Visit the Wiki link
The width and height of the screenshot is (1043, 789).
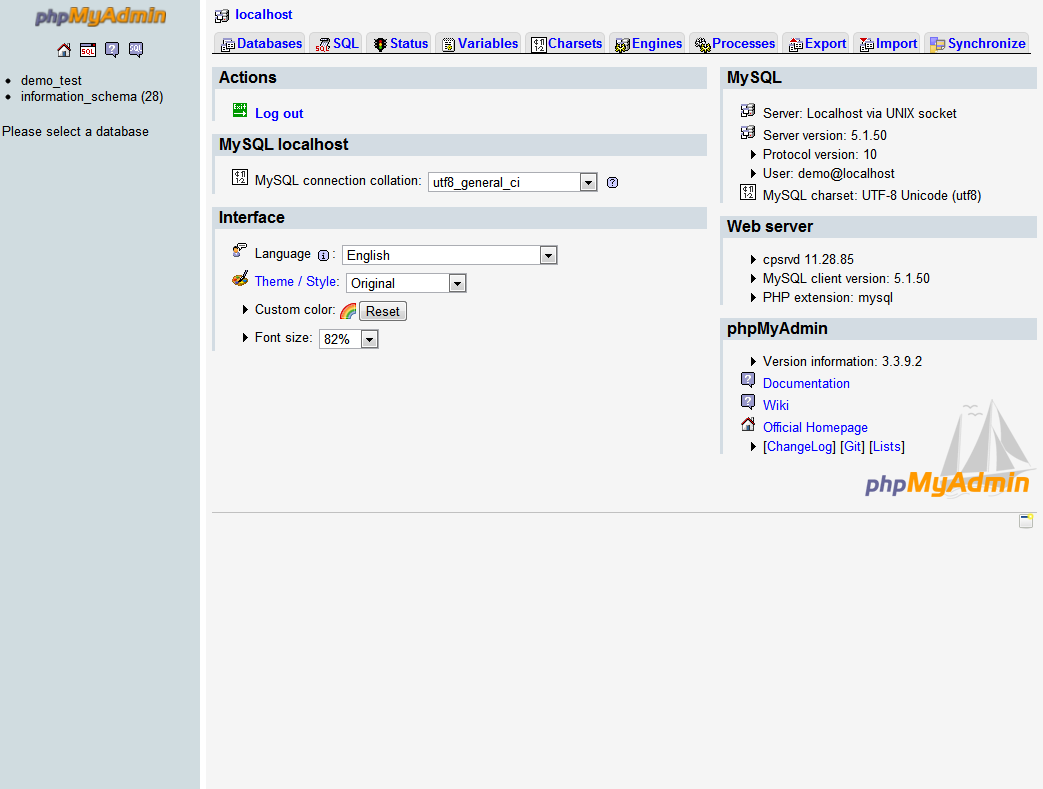pyautogui.click(x=776, y=405)
